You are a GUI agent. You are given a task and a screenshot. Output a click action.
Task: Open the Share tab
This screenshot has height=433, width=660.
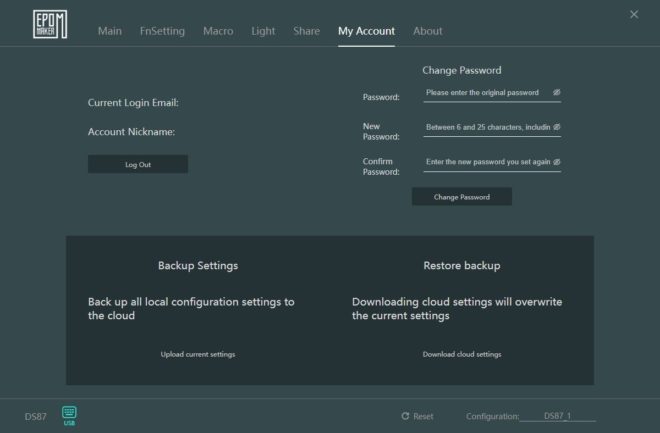[306, 31]
